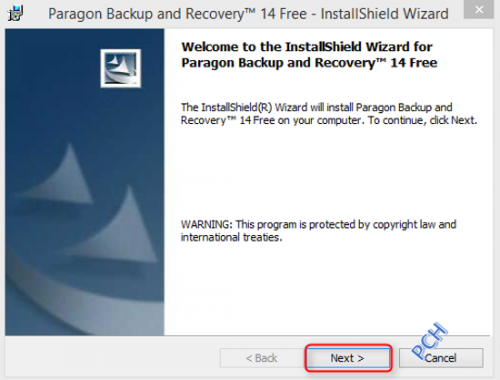Click the "To continue, click Next." text
500x380 pixels.
click(x=422, y=120)
